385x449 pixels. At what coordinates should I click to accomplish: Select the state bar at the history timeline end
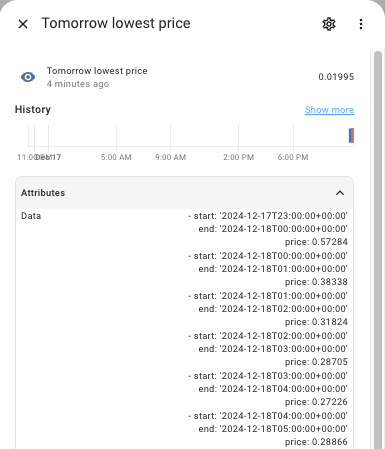351,136
